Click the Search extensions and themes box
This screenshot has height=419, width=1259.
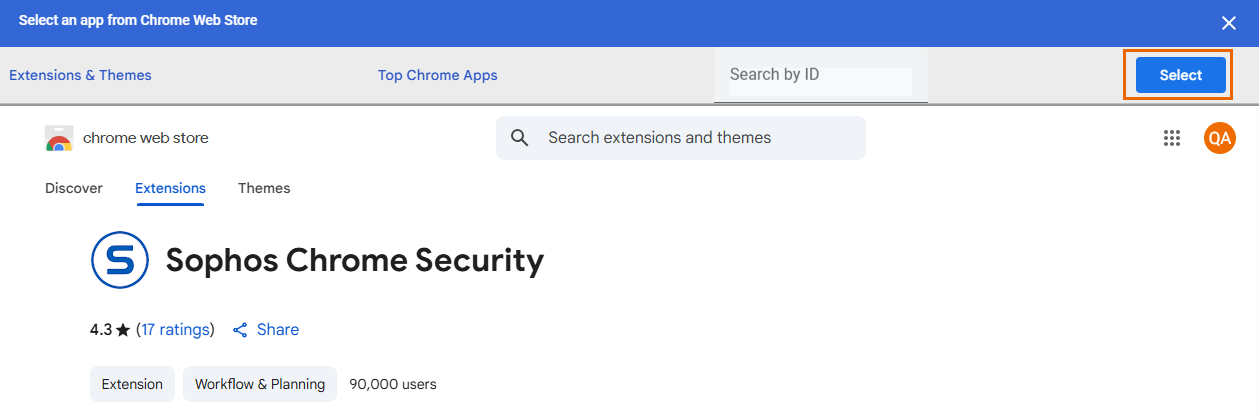click(x=700, y=138)
